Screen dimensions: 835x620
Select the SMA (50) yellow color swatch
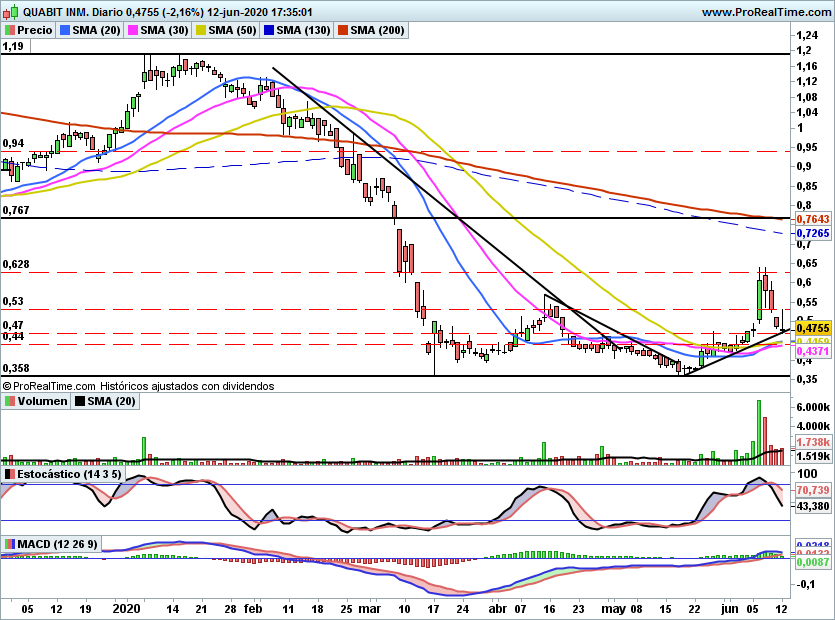click(x=201, y=30)
